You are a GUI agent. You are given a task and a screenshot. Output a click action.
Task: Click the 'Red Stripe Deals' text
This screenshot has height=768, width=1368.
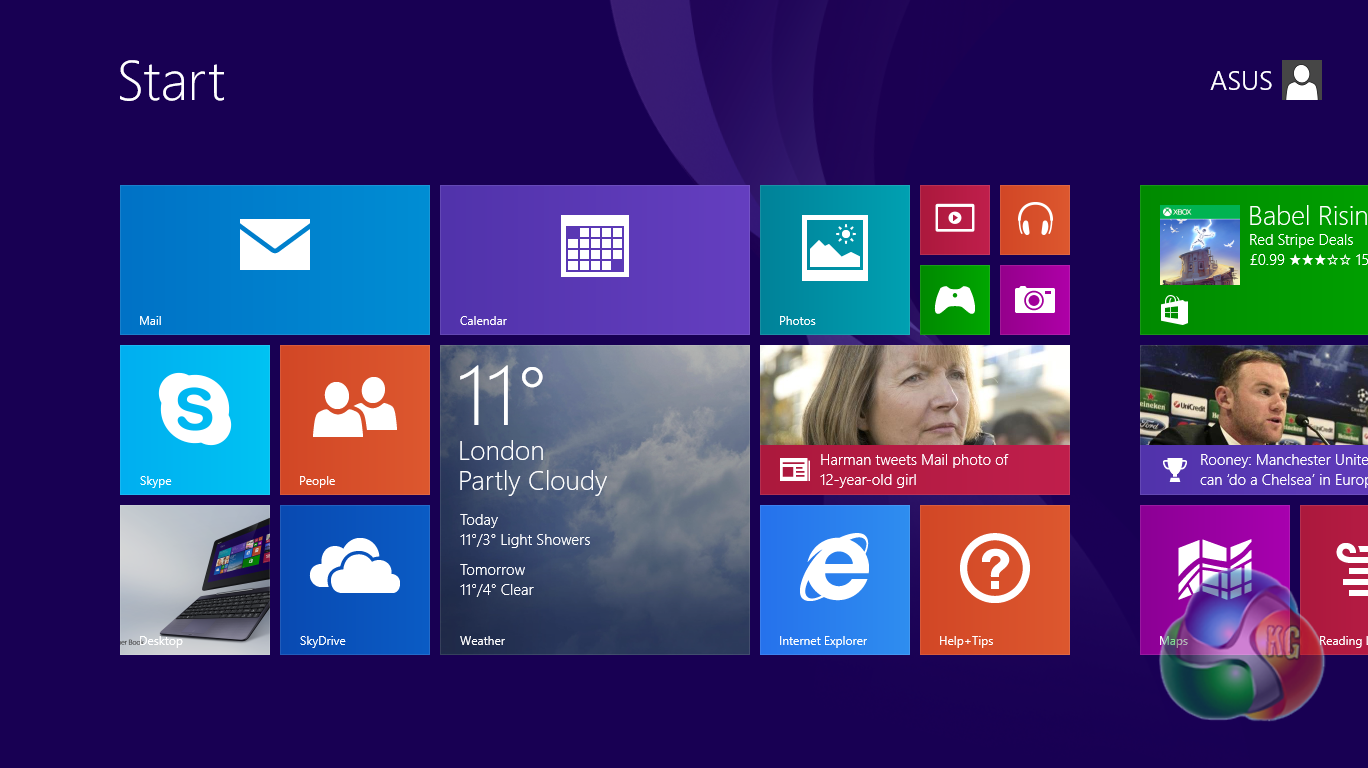click(x=1301, y=240)
